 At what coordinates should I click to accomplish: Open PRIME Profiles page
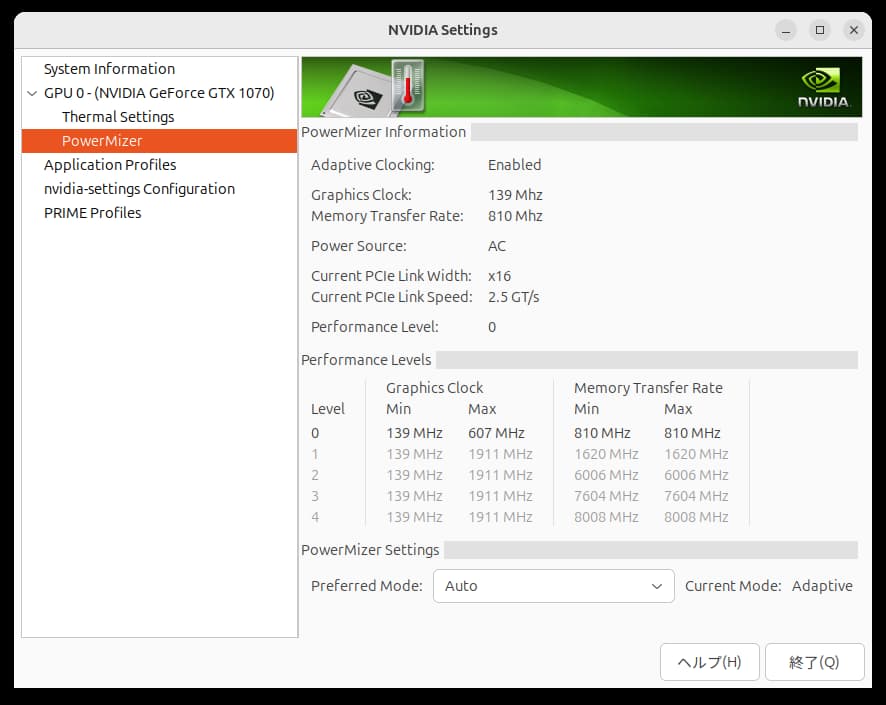tap(93, 213)
